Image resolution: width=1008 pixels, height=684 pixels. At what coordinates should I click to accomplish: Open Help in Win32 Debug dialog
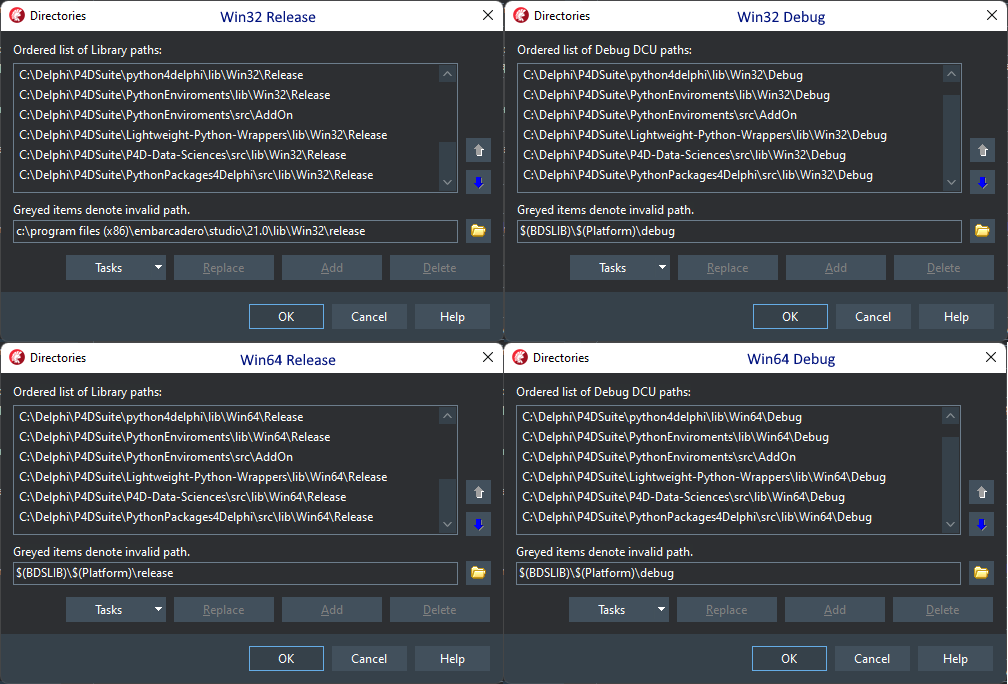click(x=956, y=316)
